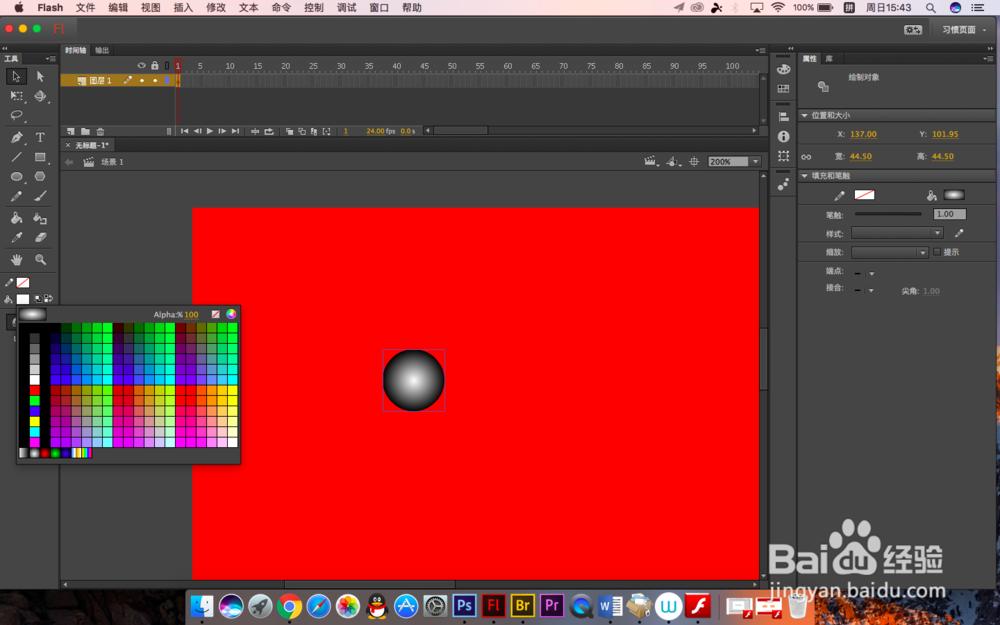
Task: Select the Text tool
Action: click(x=40, y=137)
